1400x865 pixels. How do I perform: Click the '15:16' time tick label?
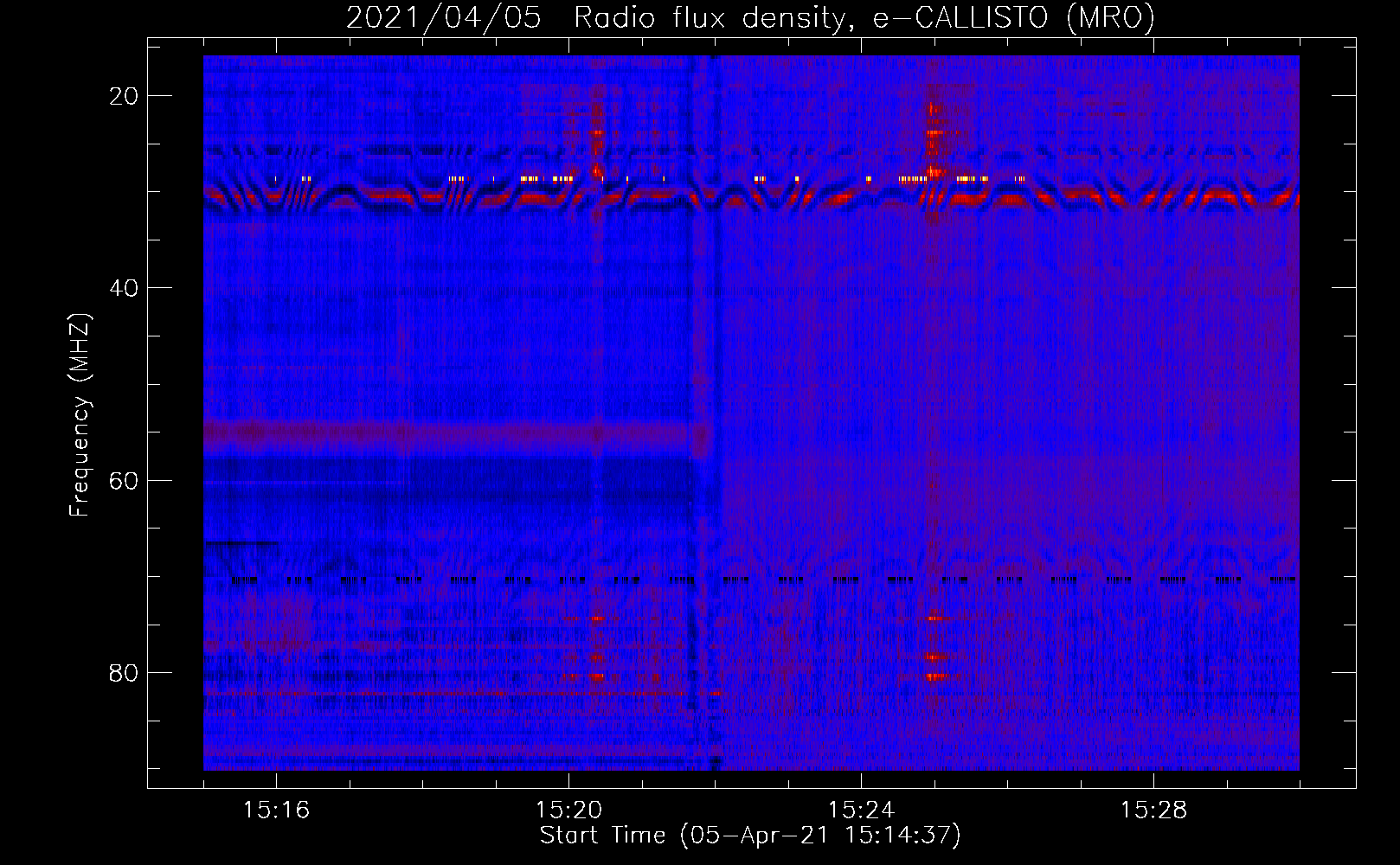[x=276, y=810]
